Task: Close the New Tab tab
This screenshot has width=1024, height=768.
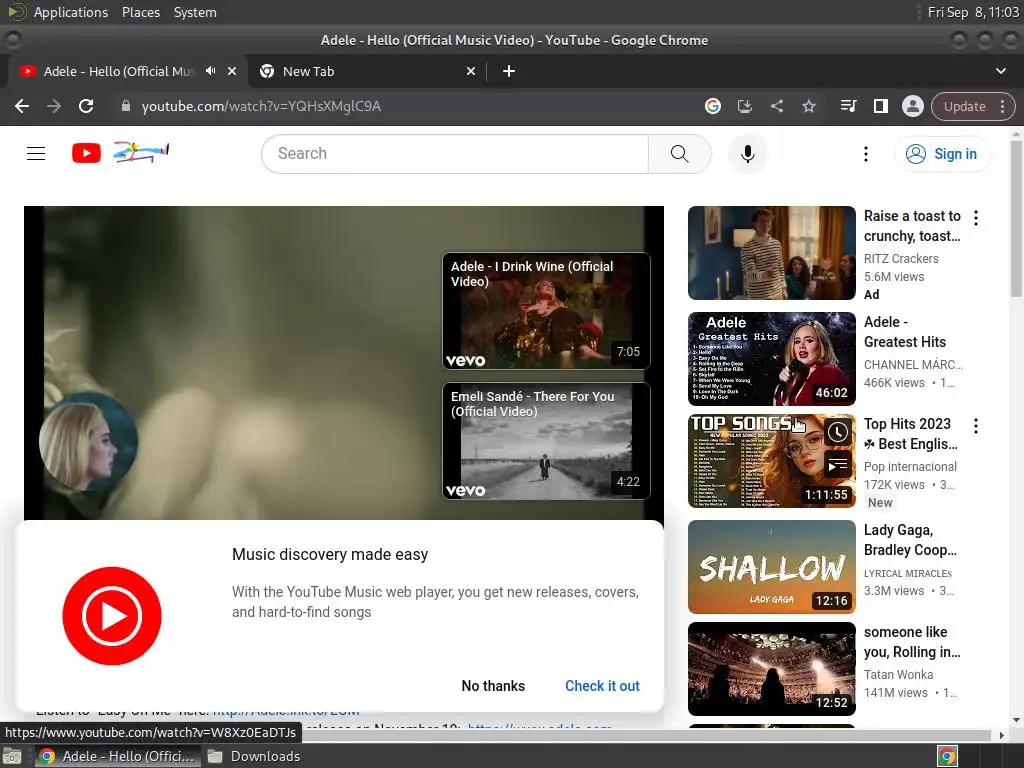Action: (471, 71)
